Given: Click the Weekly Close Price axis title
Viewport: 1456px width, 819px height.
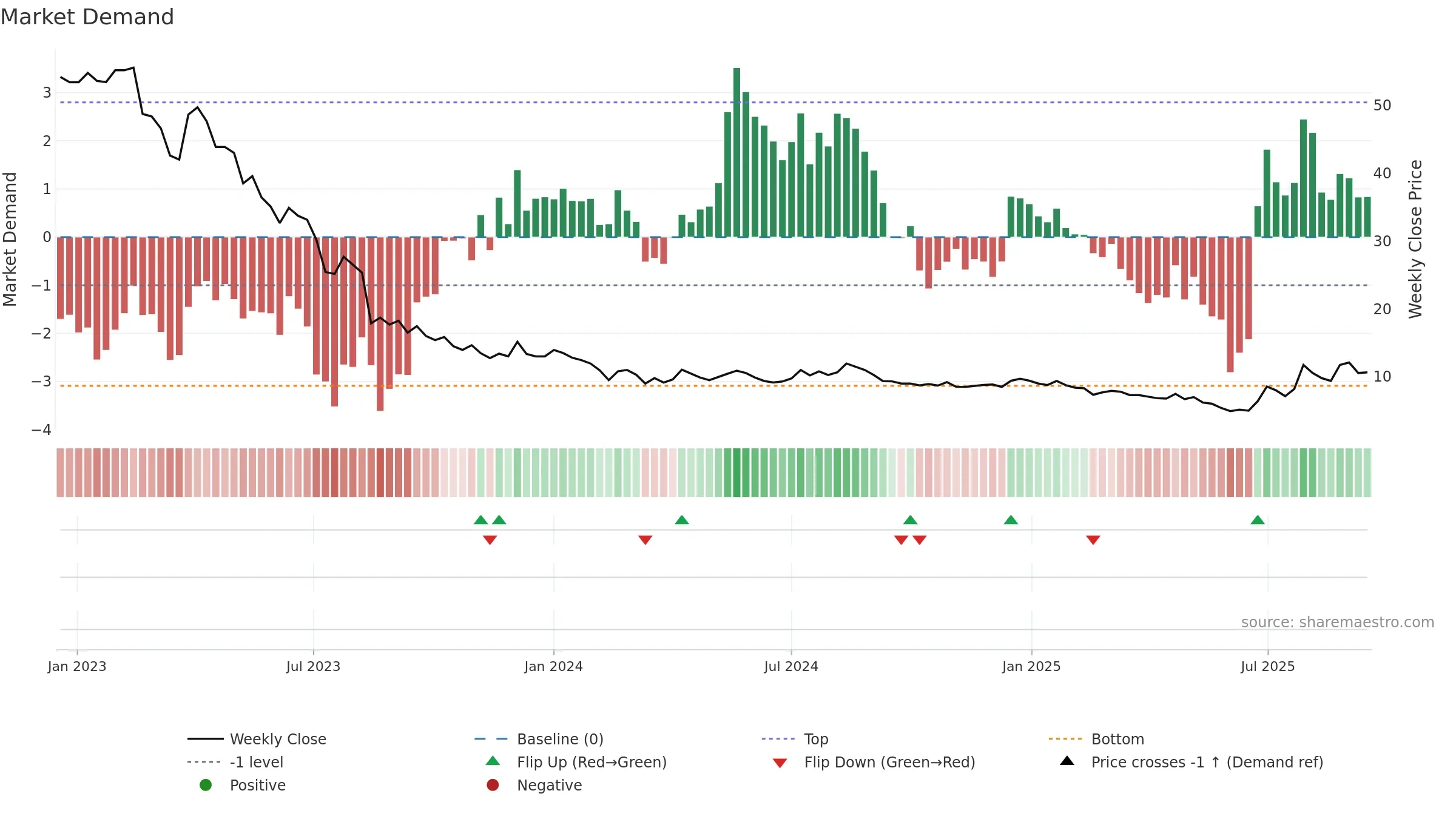Looking at the screenshot, I should tap(1416, 239).
